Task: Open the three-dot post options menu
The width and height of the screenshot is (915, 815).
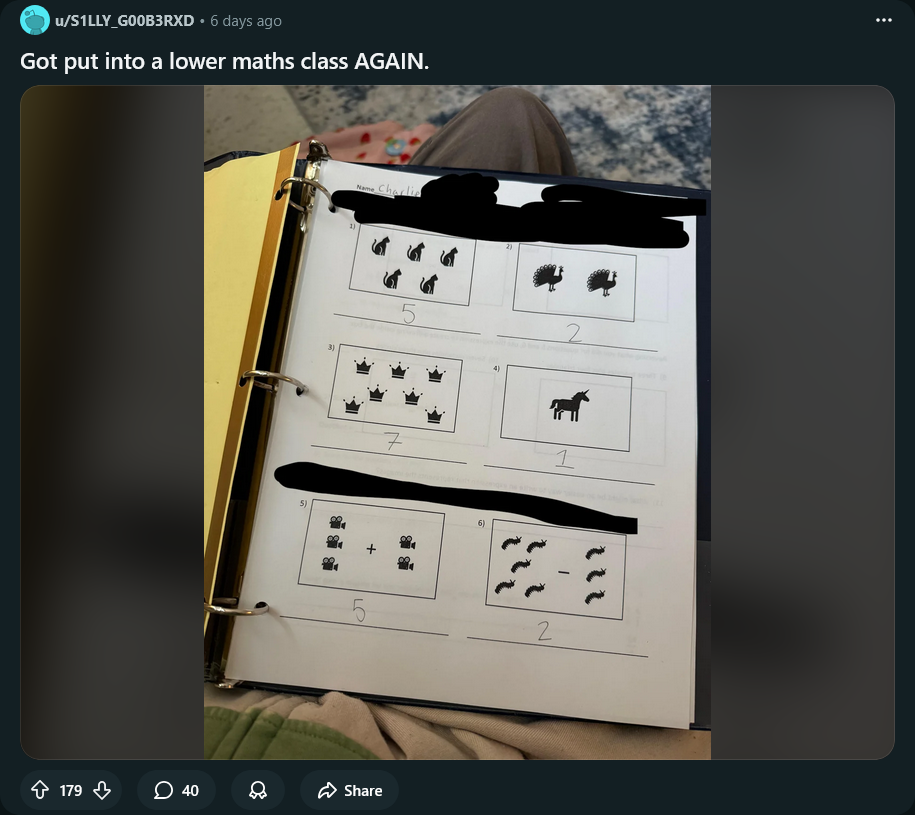Action: click(x=883, y=20)
